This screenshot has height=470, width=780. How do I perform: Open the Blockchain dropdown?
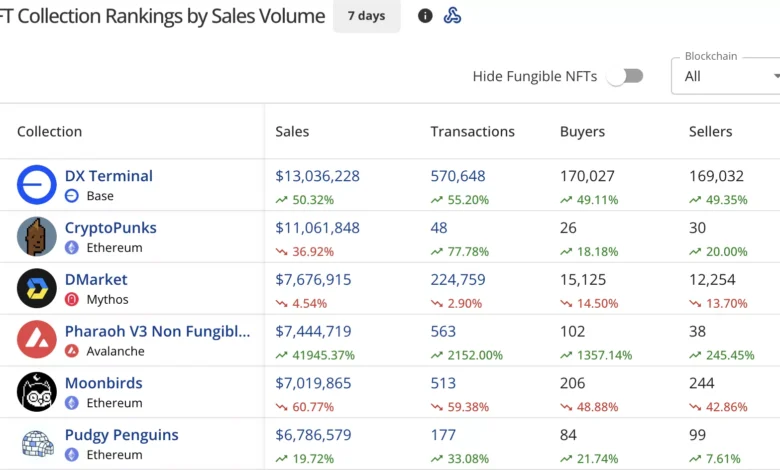click(728, 76)
